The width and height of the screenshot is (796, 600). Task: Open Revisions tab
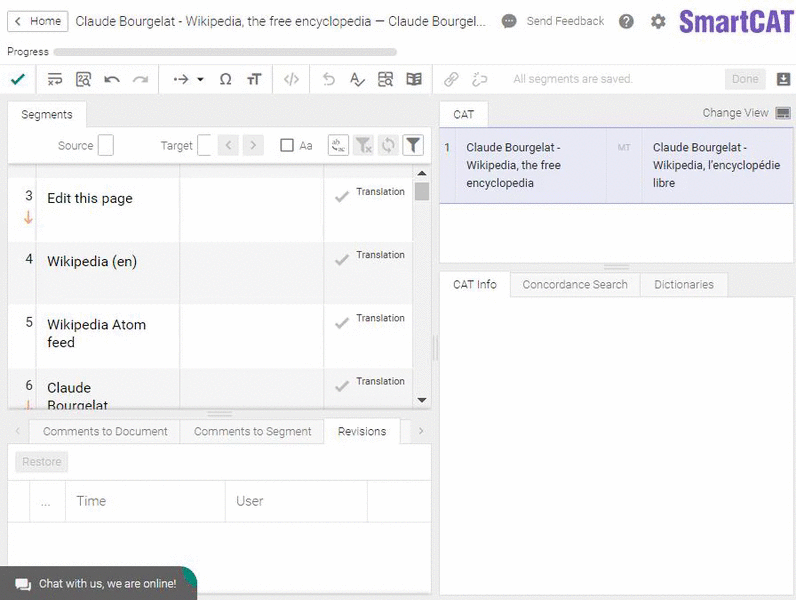362,431
